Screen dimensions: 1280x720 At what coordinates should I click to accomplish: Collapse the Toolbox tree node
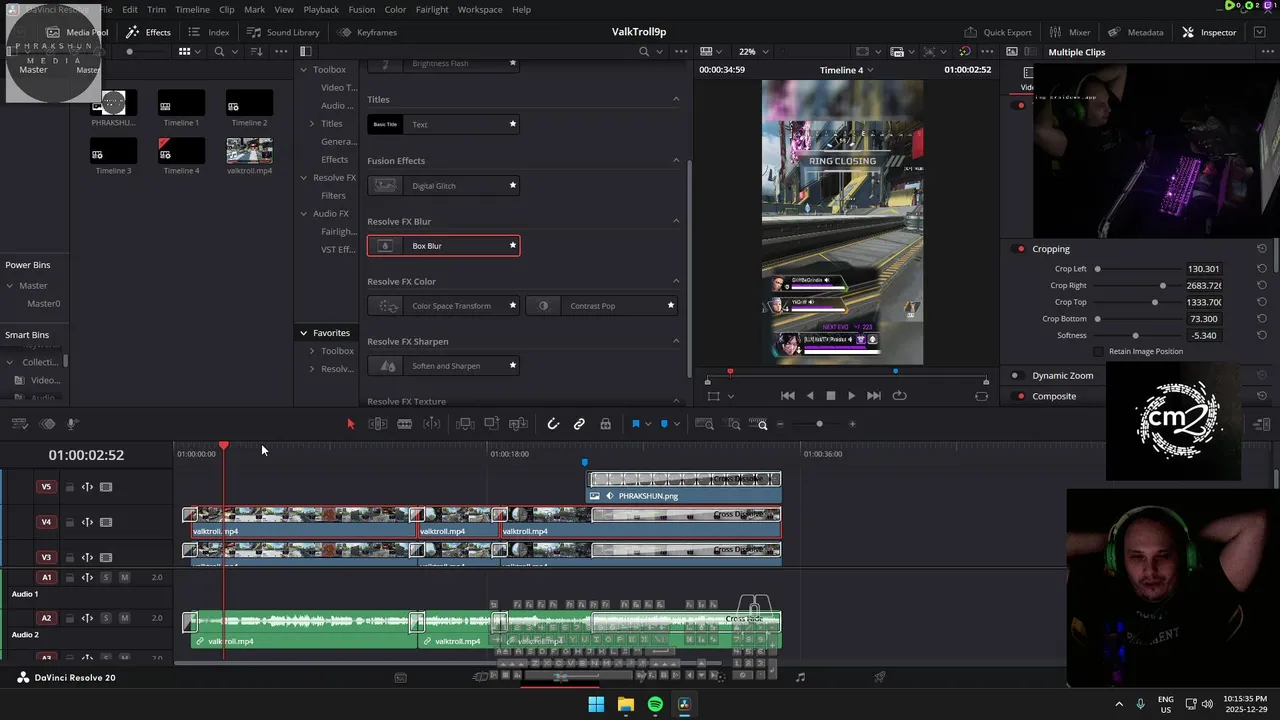(x=304, y=70)
